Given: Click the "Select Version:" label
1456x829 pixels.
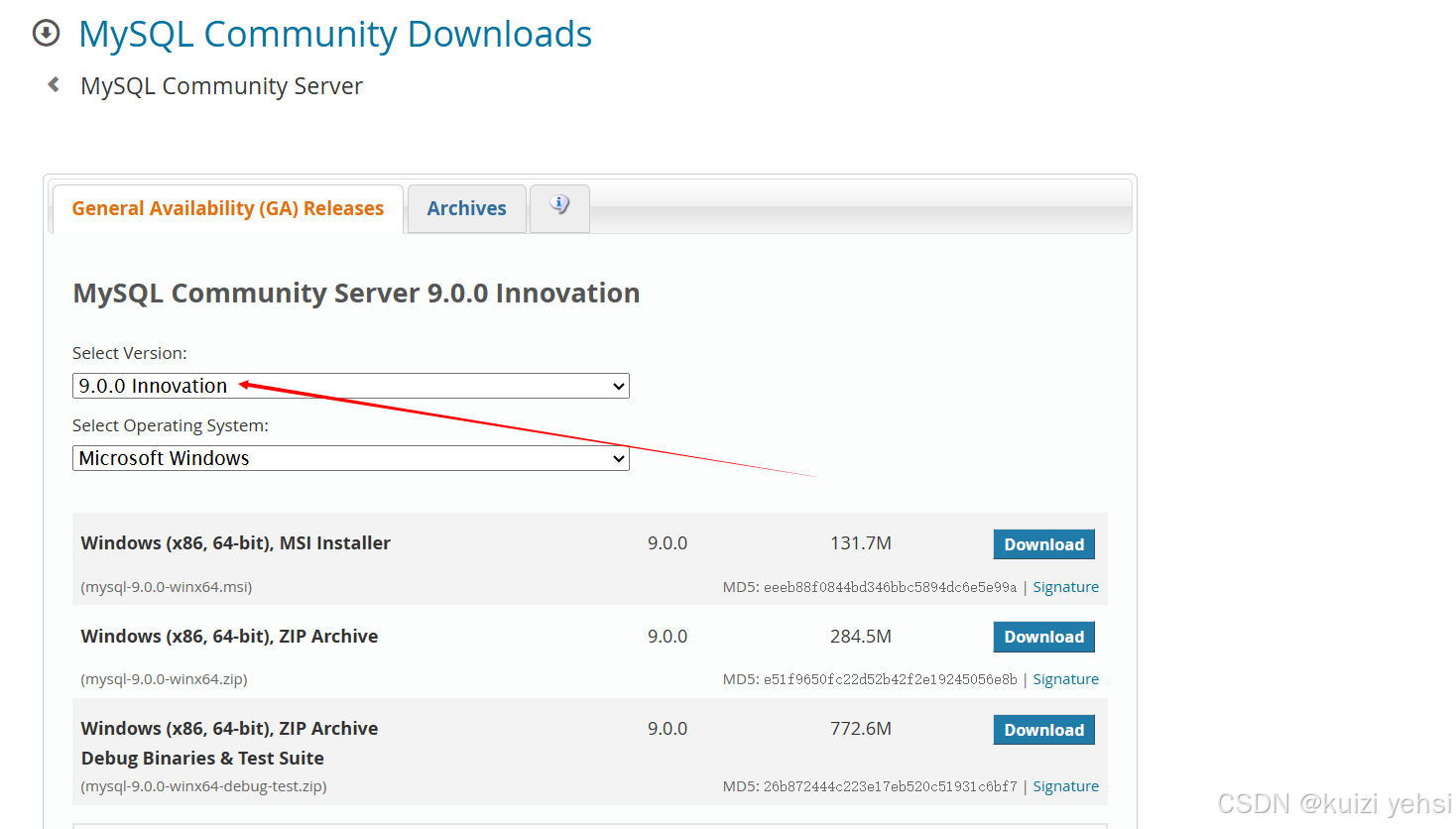Looking at the screenshot, I should (x=130, y=353).
